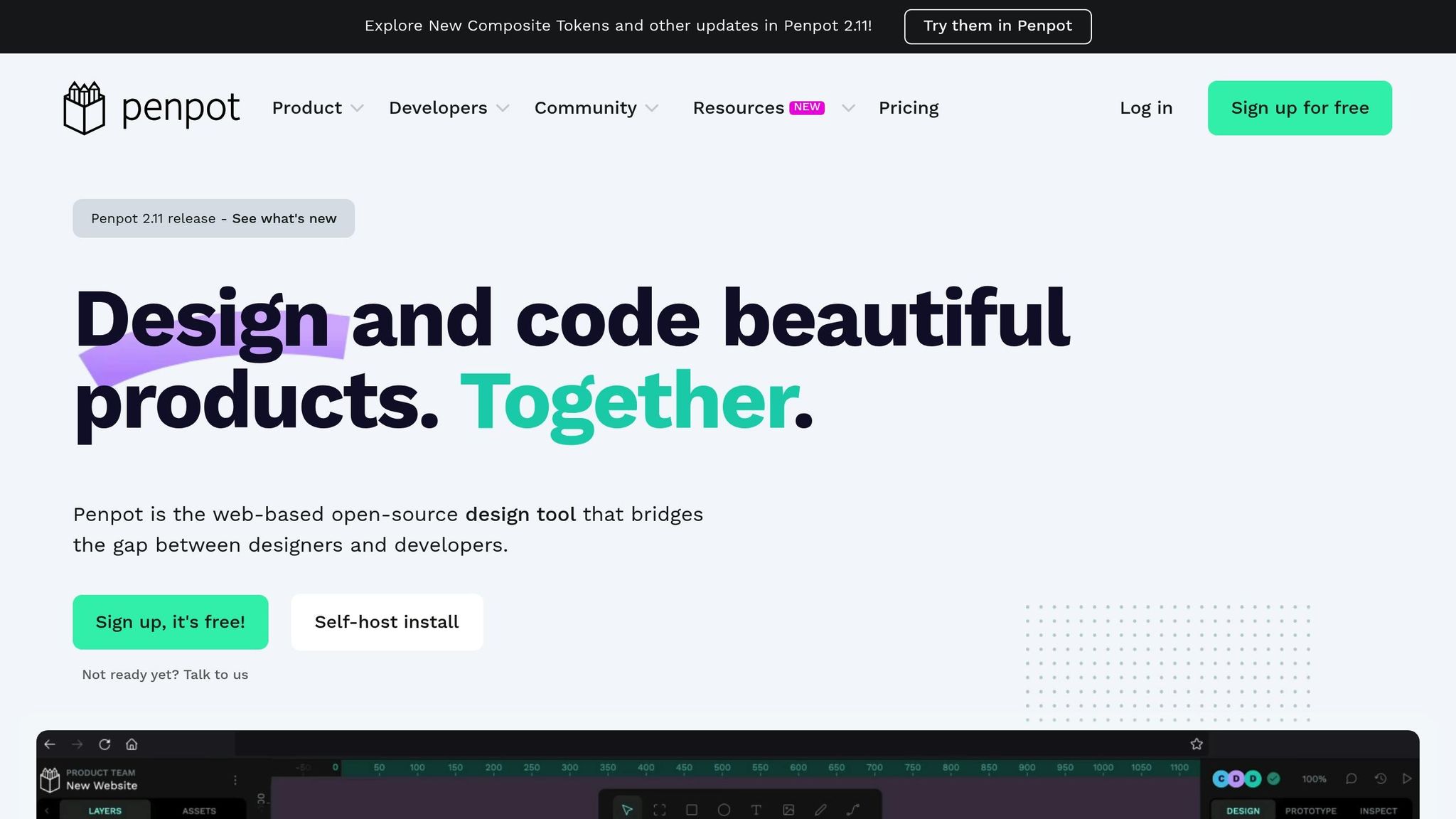
Task: Select the Ellipse tool in the mockup toolbar
Action: (x=724, y=810)
